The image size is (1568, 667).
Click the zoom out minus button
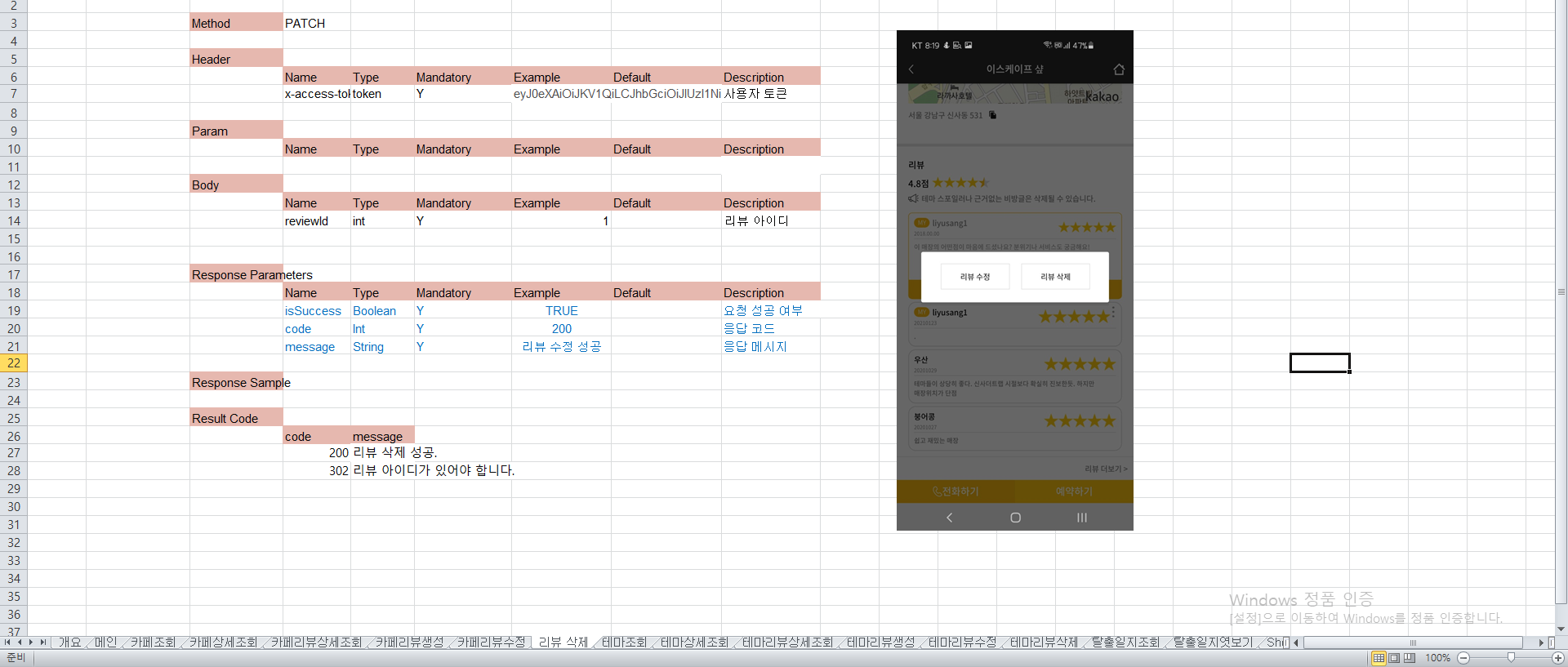(1463, 658)
